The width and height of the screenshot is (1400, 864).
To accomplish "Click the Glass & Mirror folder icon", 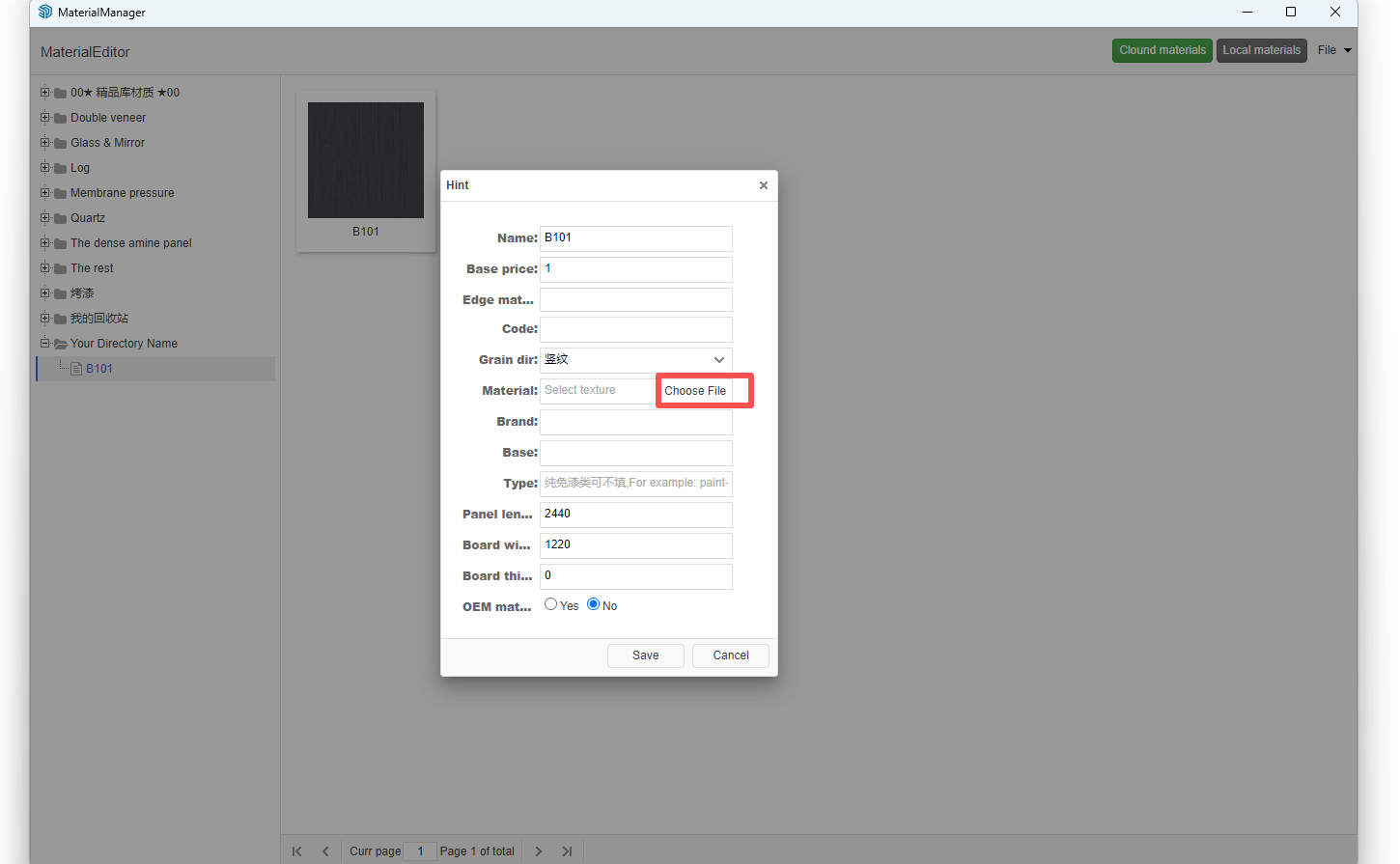I will point(60,144).
